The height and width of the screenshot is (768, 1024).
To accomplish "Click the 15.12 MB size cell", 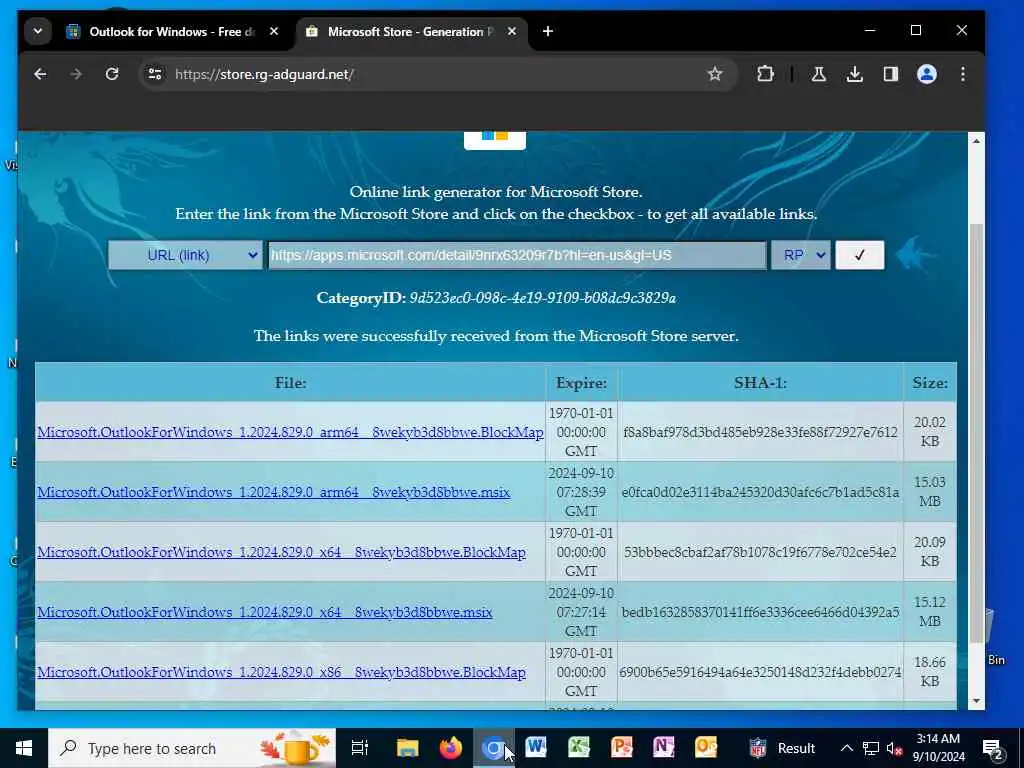I will [x=929, y=612].
